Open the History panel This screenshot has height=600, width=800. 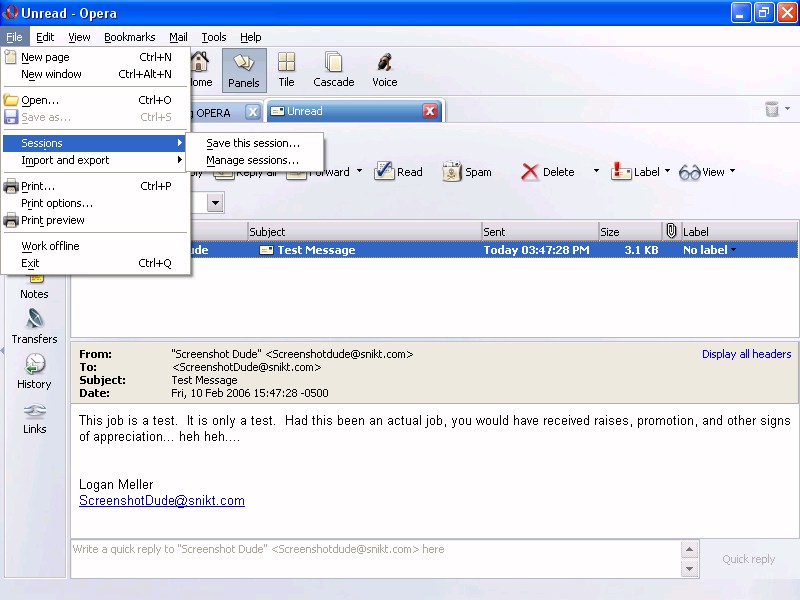pos(34,371)
